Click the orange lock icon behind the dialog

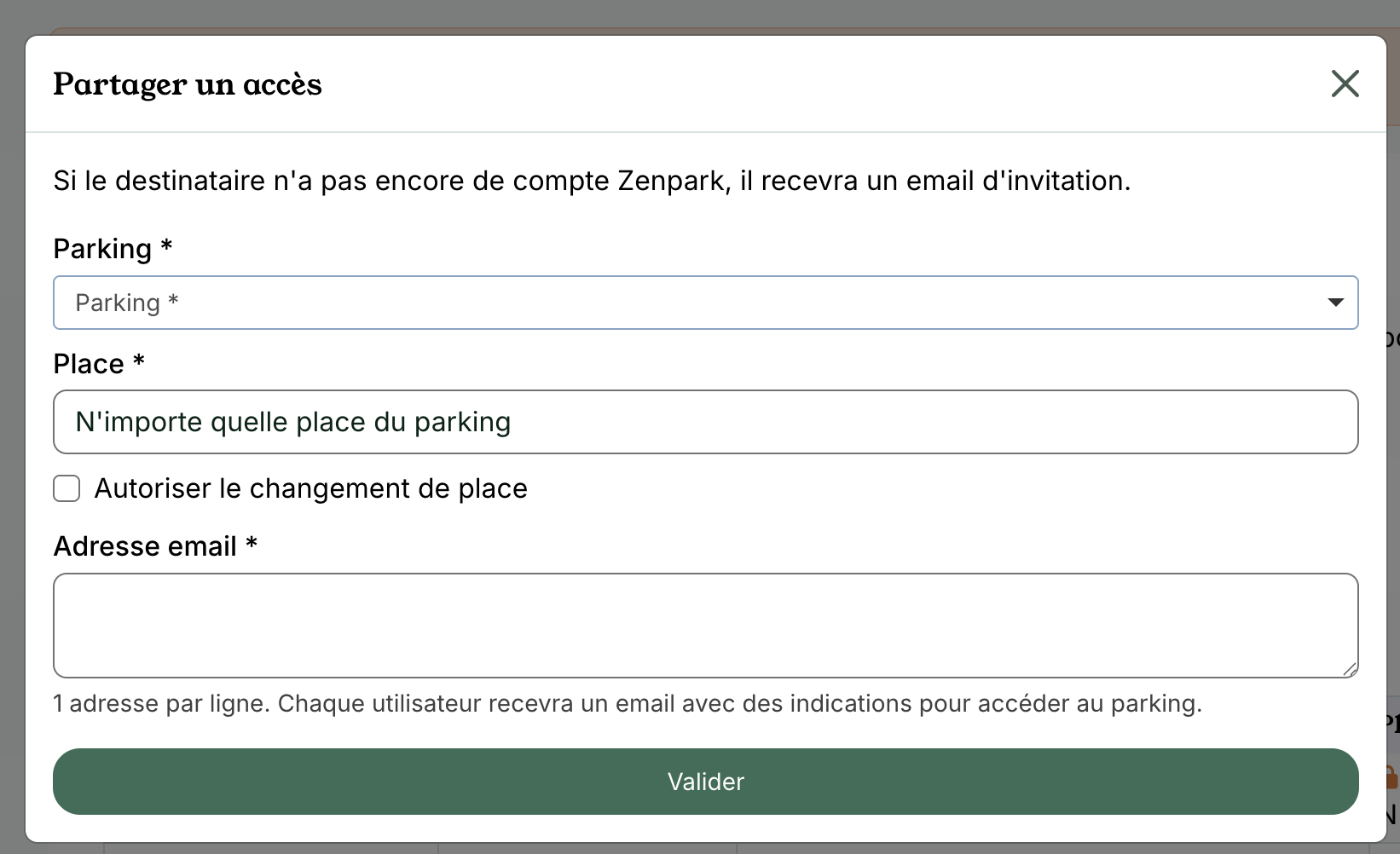tap(1391, 777)
